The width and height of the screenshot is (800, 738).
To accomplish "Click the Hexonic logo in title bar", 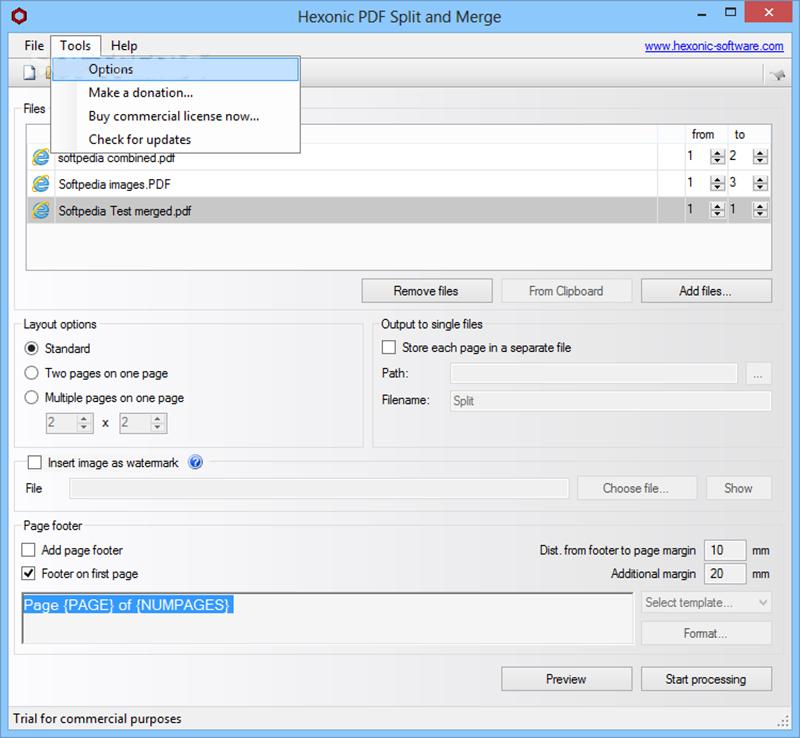I will pyautogui.click(x=16, y=17).
